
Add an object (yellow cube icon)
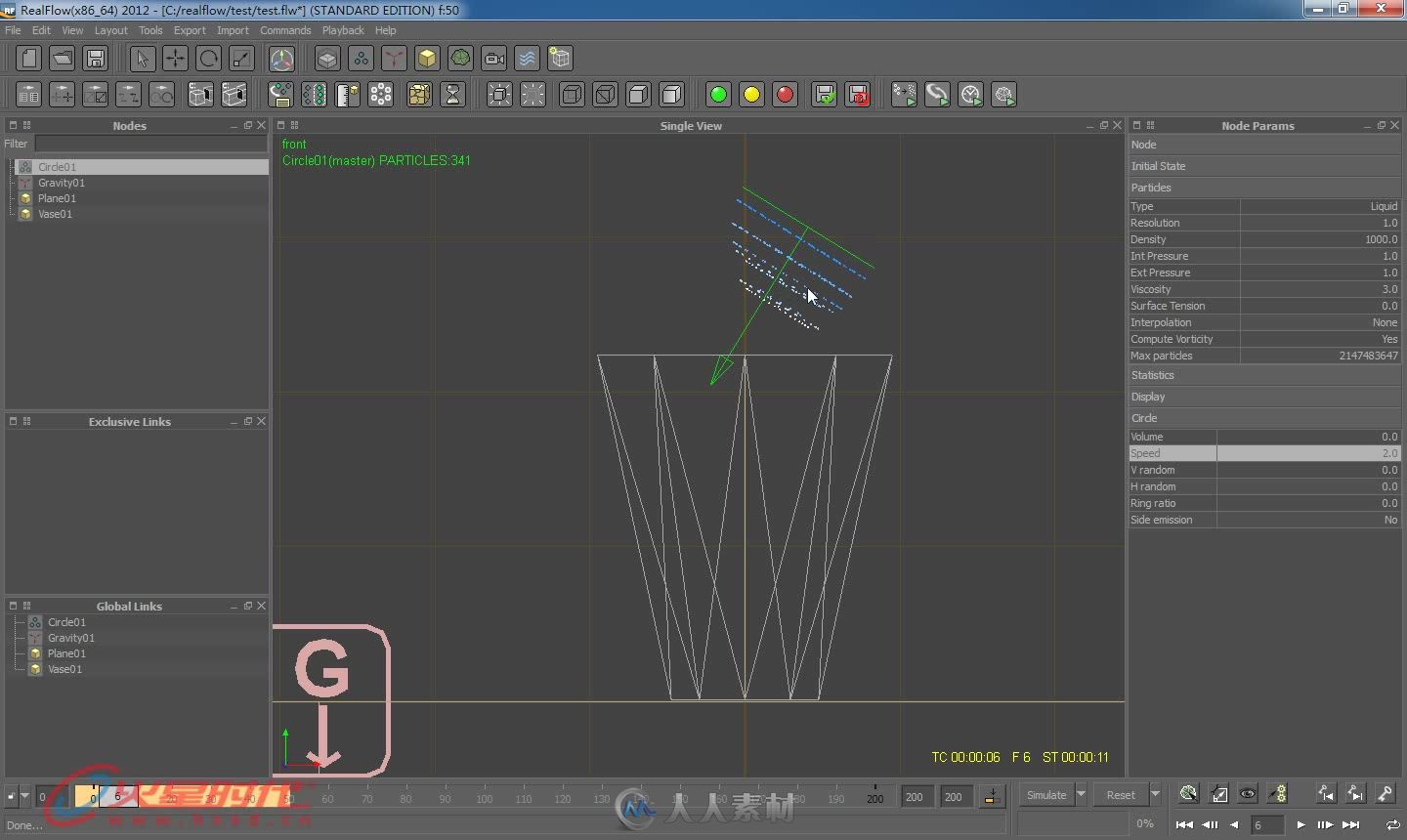click(x=427, y=59)
